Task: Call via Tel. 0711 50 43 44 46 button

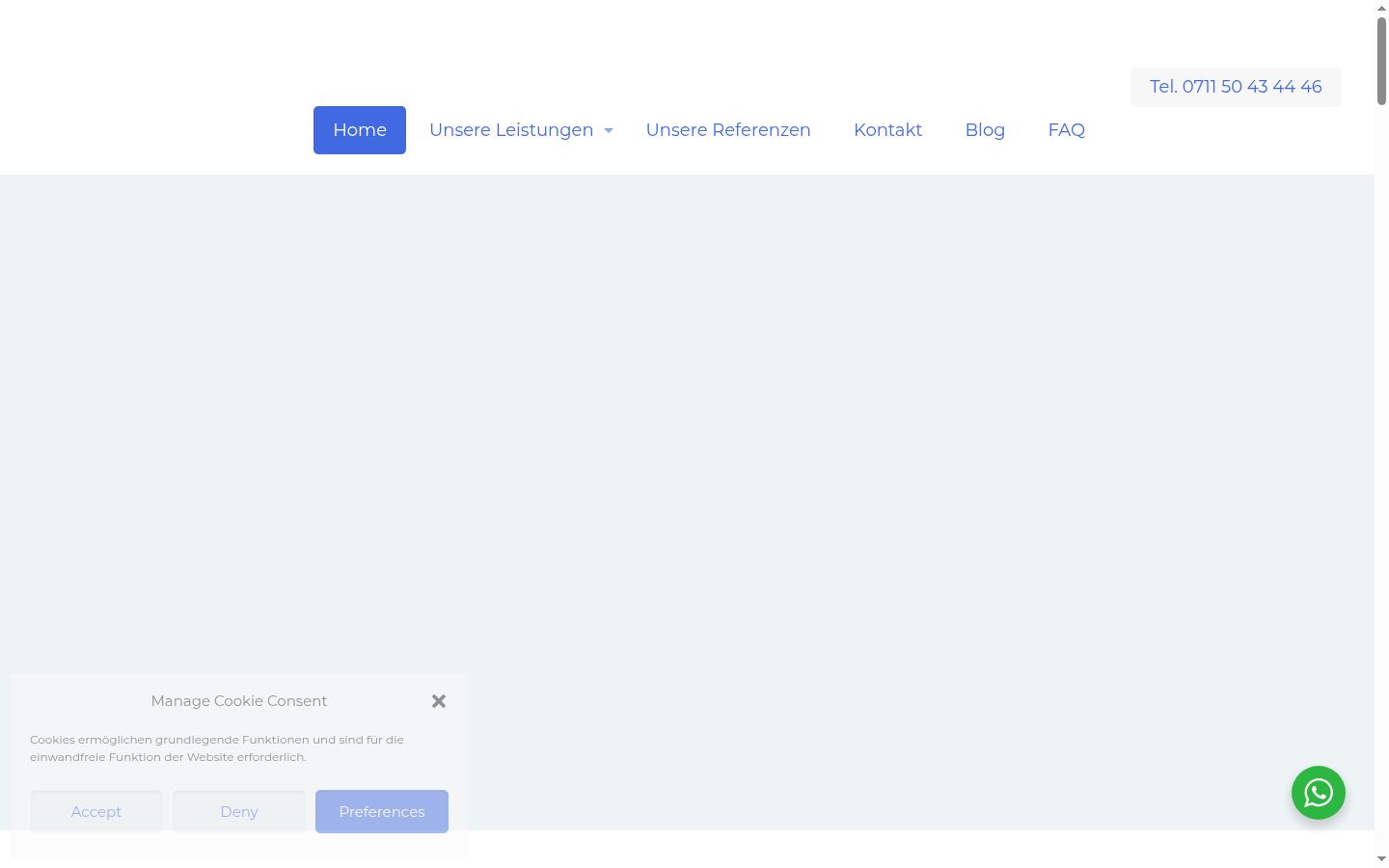Action: [x=1236, y=87]
